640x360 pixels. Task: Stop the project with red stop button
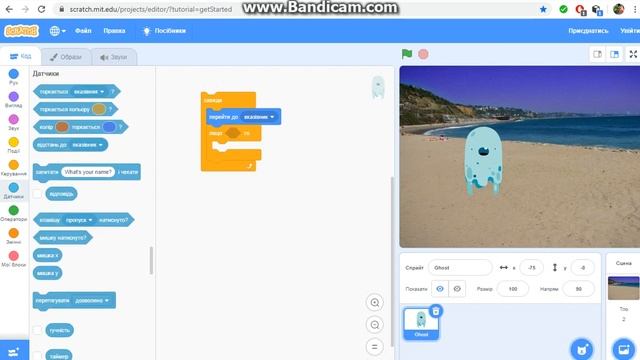[x=423, y=54]
